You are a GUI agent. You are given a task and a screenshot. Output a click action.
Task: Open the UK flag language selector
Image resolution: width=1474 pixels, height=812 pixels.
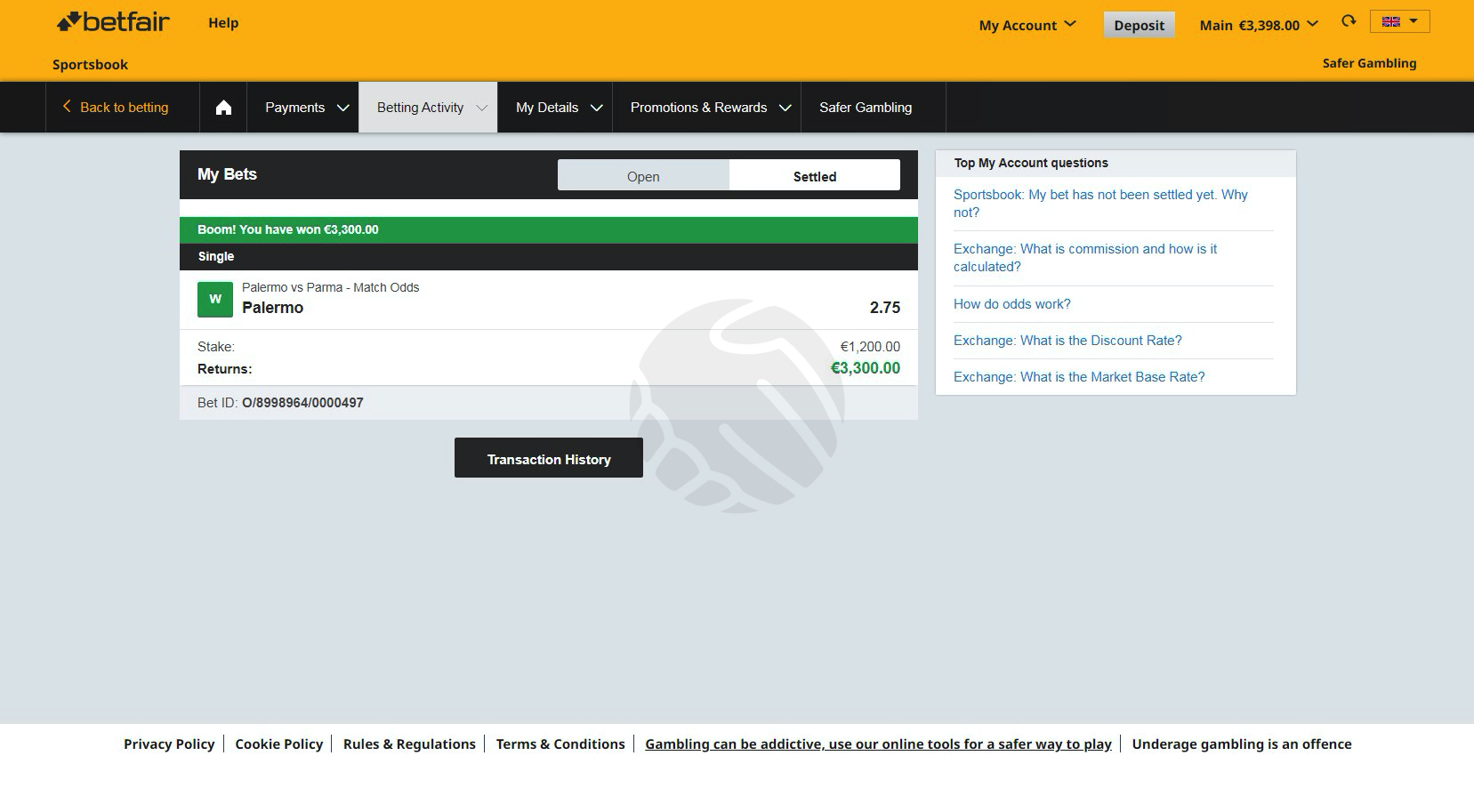(x=1400, y=21)
